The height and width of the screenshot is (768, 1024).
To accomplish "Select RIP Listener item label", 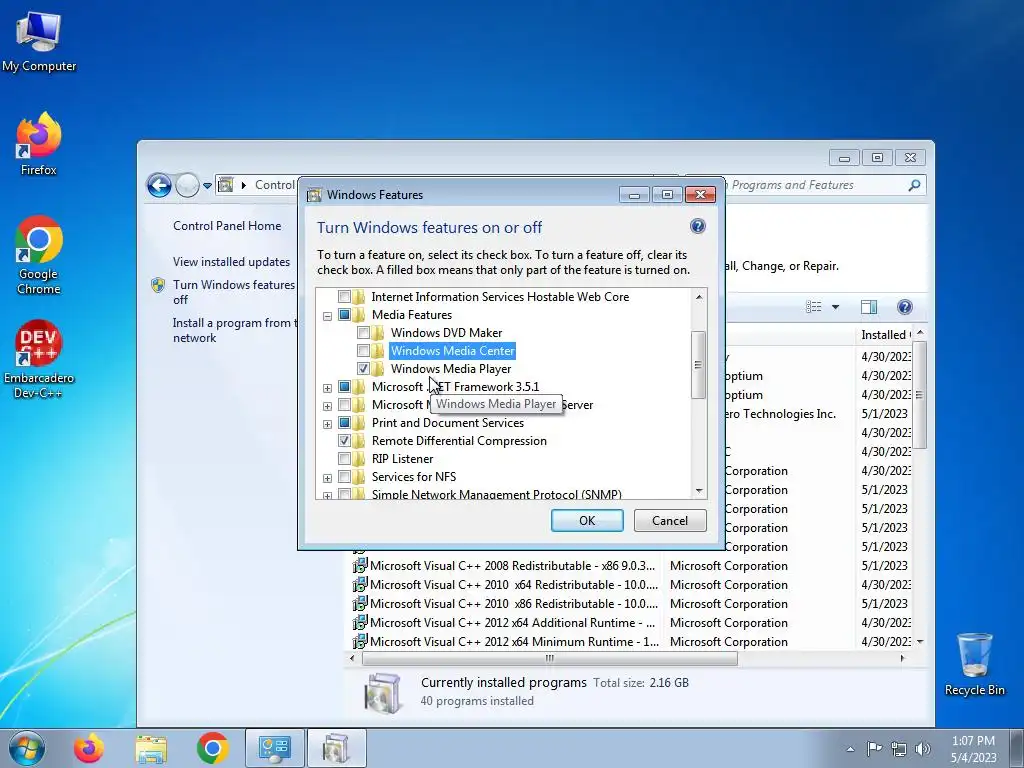I will (402, 458).
